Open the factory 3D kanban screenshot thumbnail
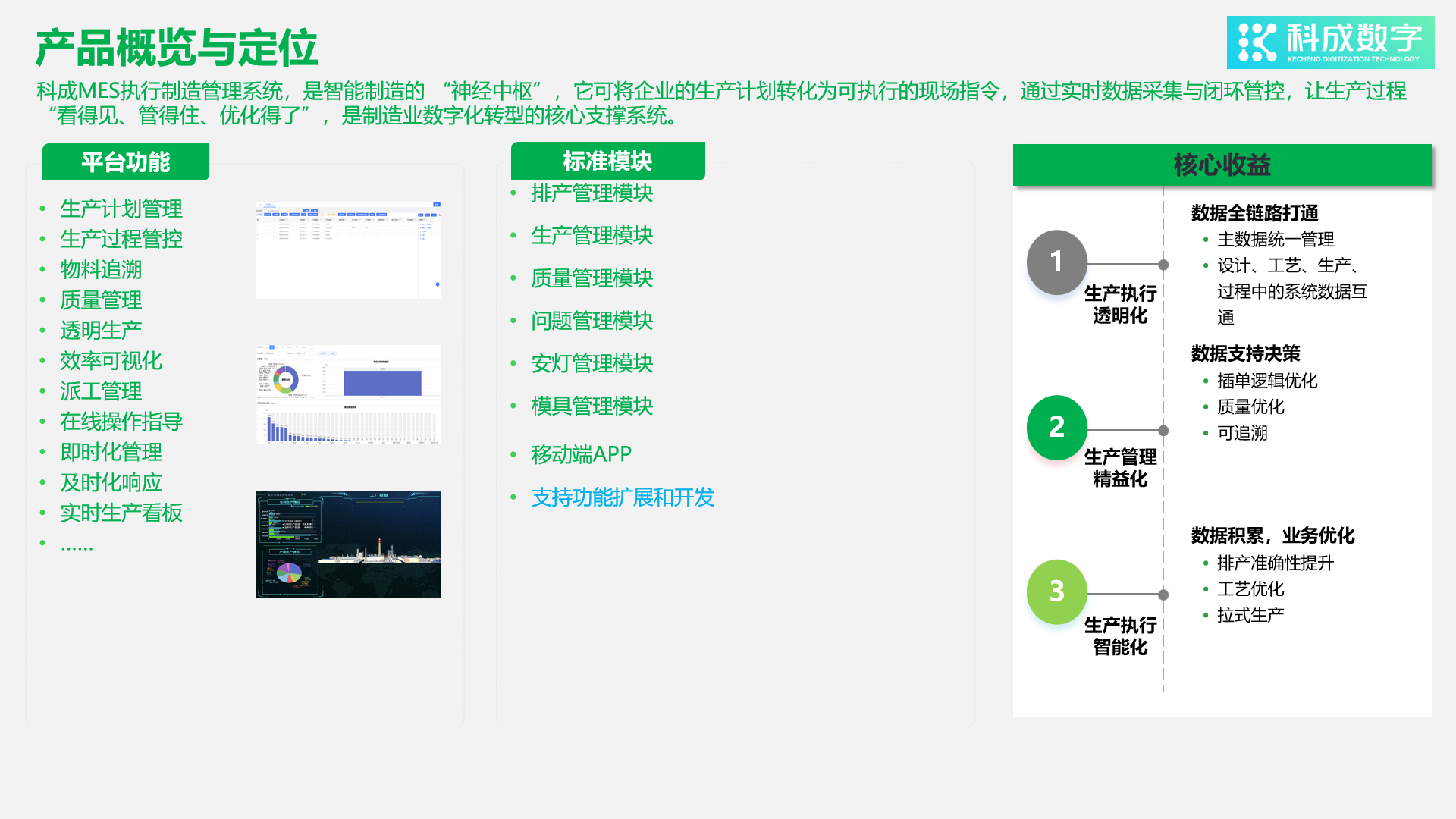The width and height of the screenshot is (1456, 819). pyautogui.click(x=347, y=544)
